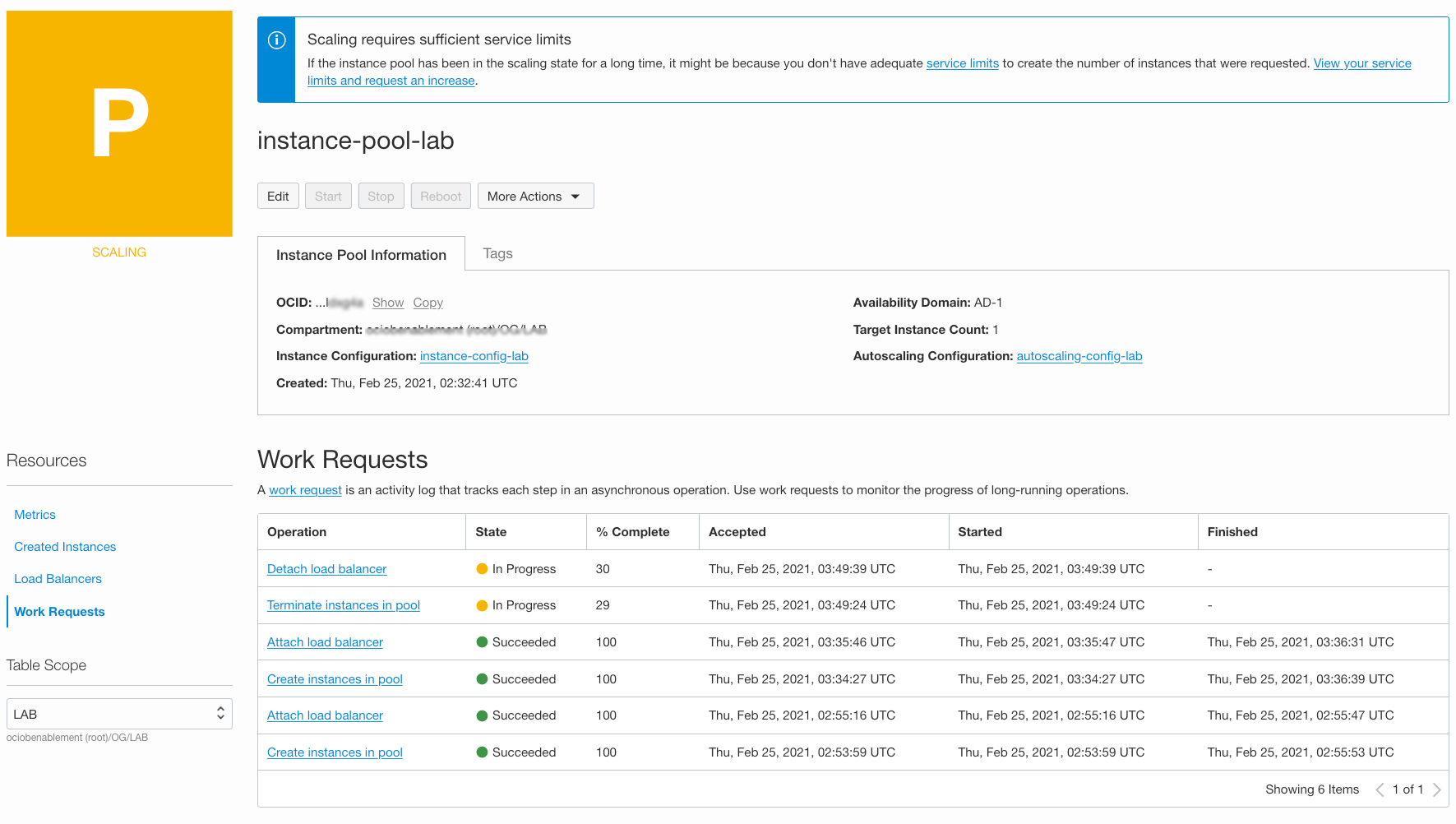Switch to the Tags tab
This screenshot has height=824, width=1456.
[x=497, y=253]
